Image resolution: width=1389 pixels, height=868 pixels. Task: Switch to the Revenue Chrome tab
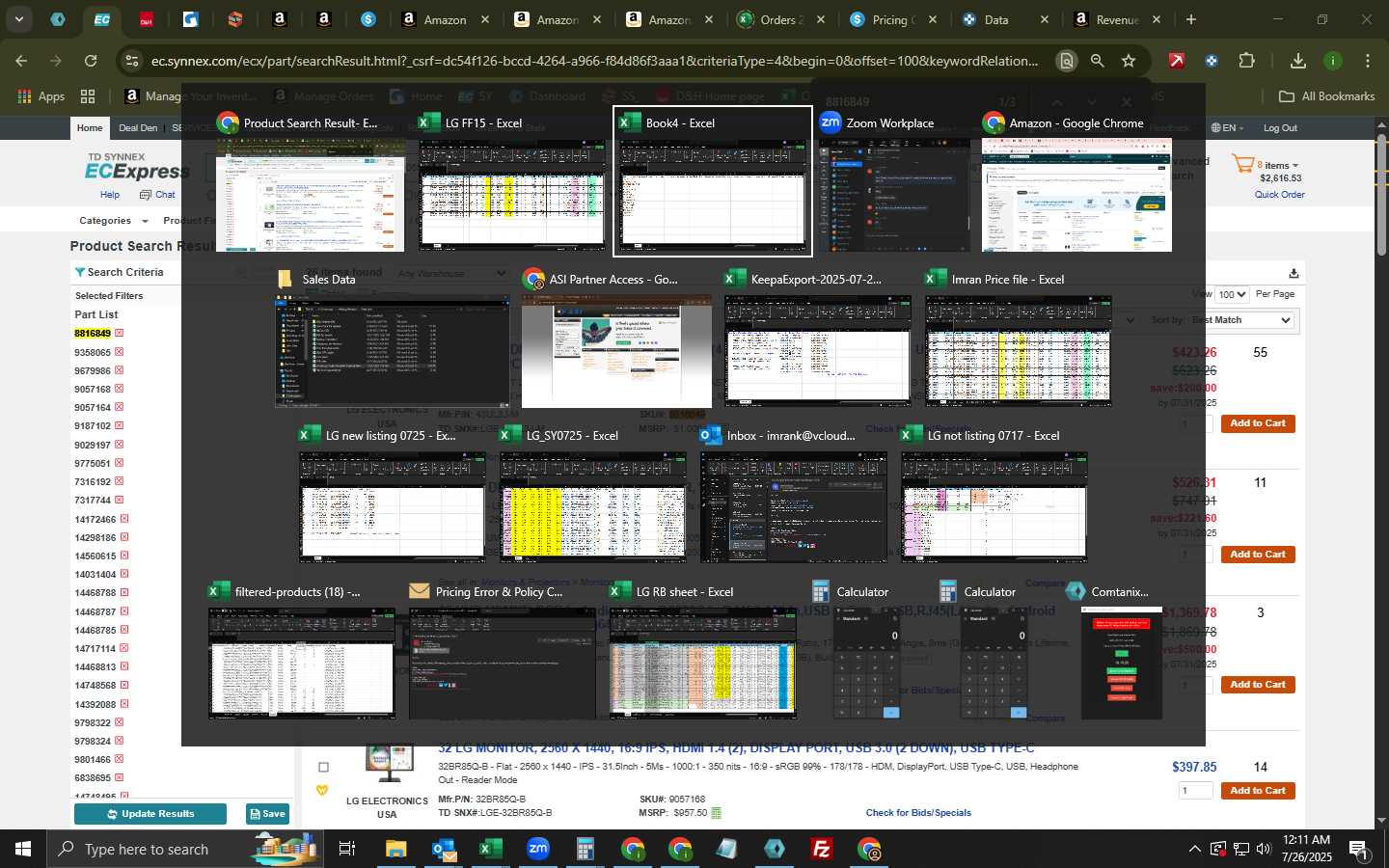(1117, 19)
